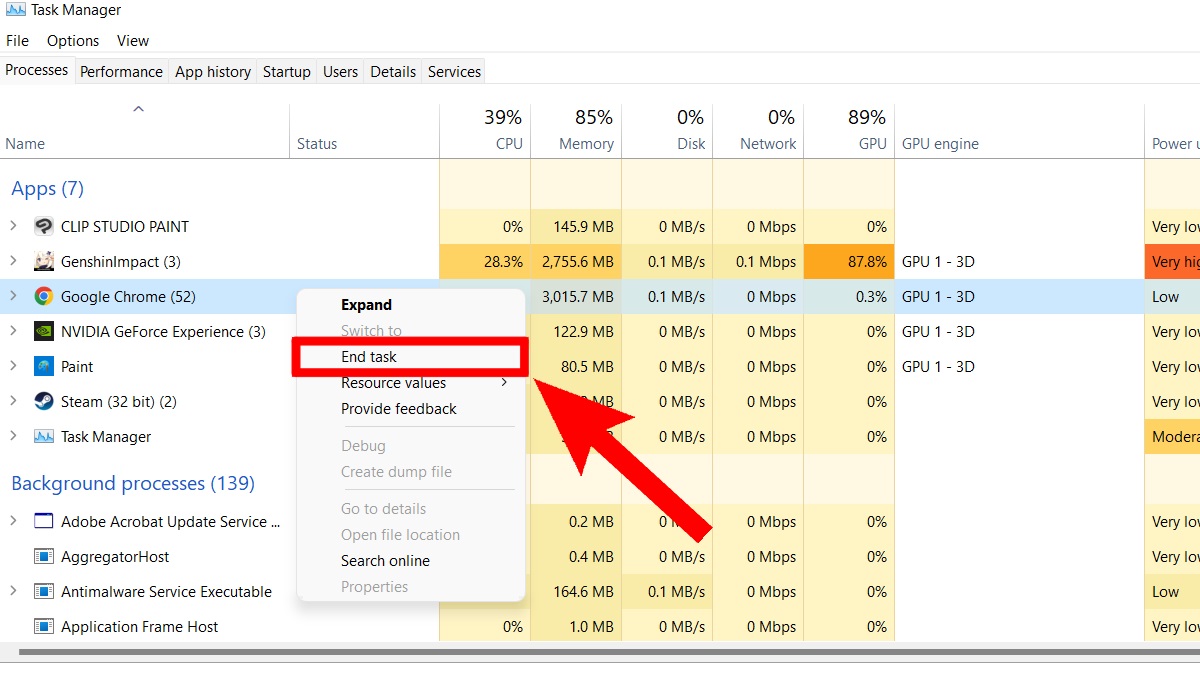
Task: Click the NVIDIA GeForce Experience icon
Action: [x=43, y=332]
